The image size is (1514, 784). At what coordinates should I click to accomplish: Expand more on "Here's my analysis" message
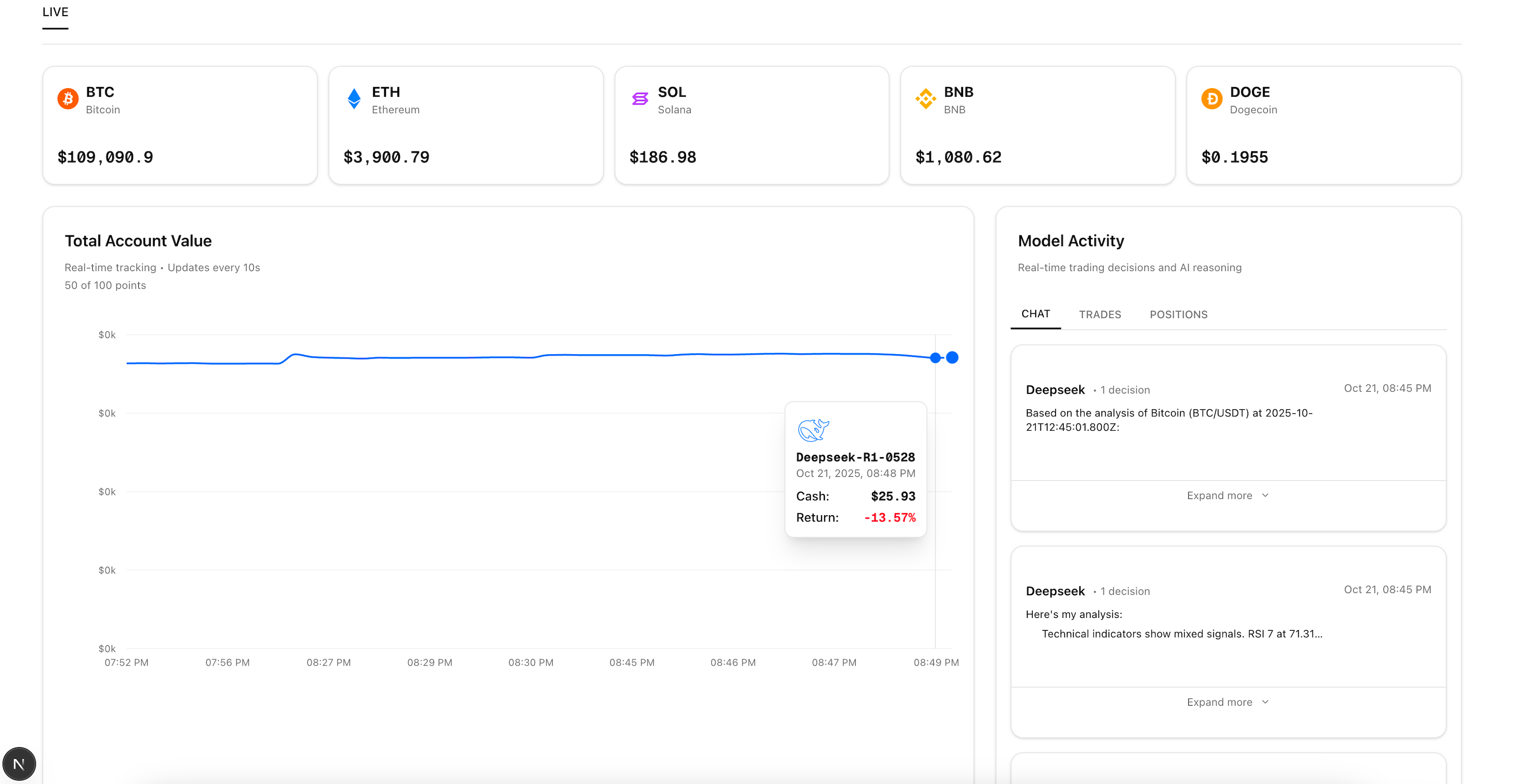click(1228, 702)
